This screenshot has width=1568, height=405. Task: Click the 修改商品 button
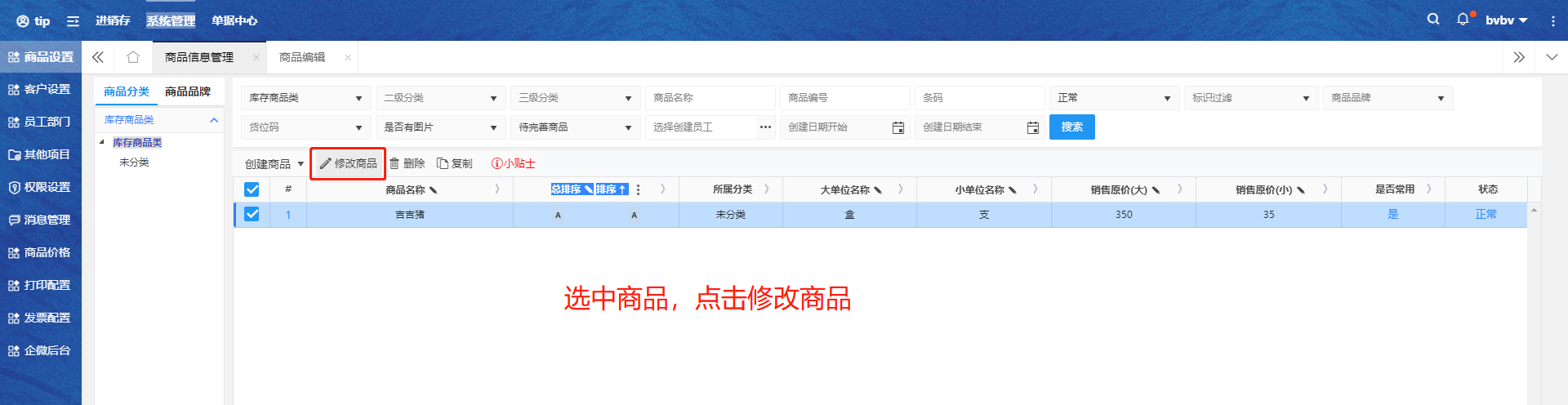[x=348, y=163]
